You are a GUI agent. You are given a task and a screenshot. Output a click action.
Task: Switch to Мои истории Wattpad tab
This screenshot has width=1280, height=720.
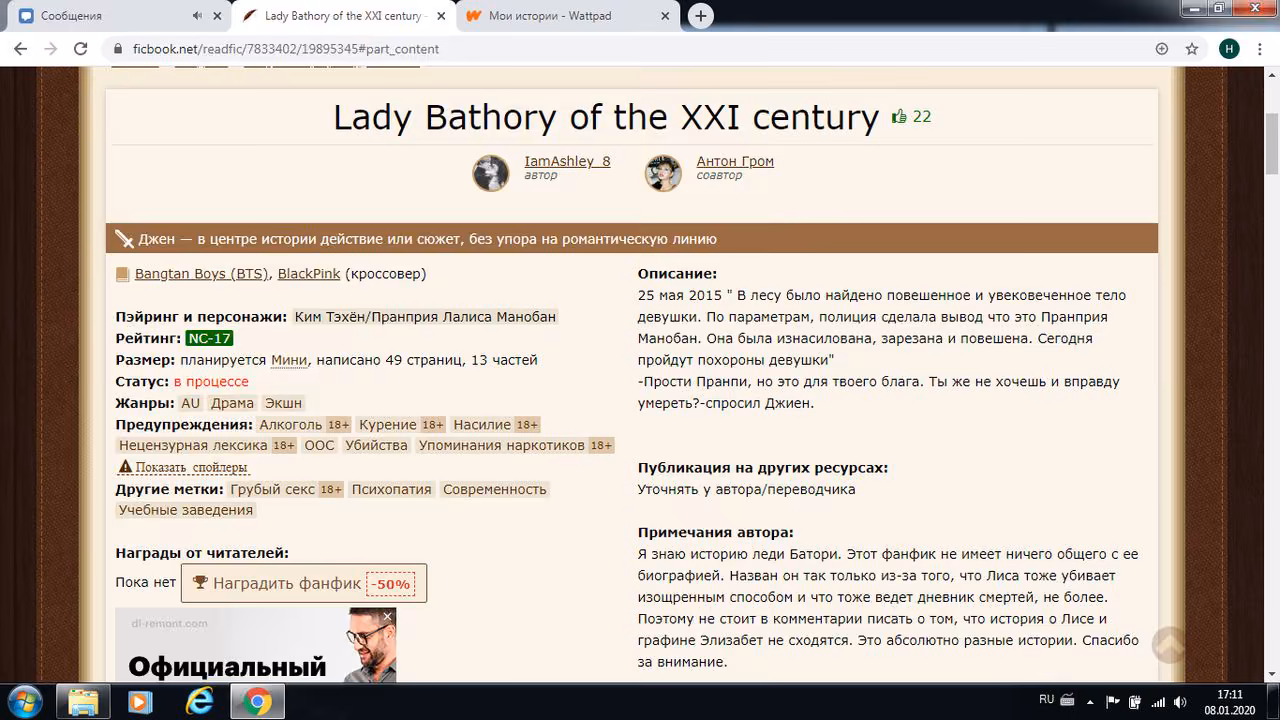570,16
